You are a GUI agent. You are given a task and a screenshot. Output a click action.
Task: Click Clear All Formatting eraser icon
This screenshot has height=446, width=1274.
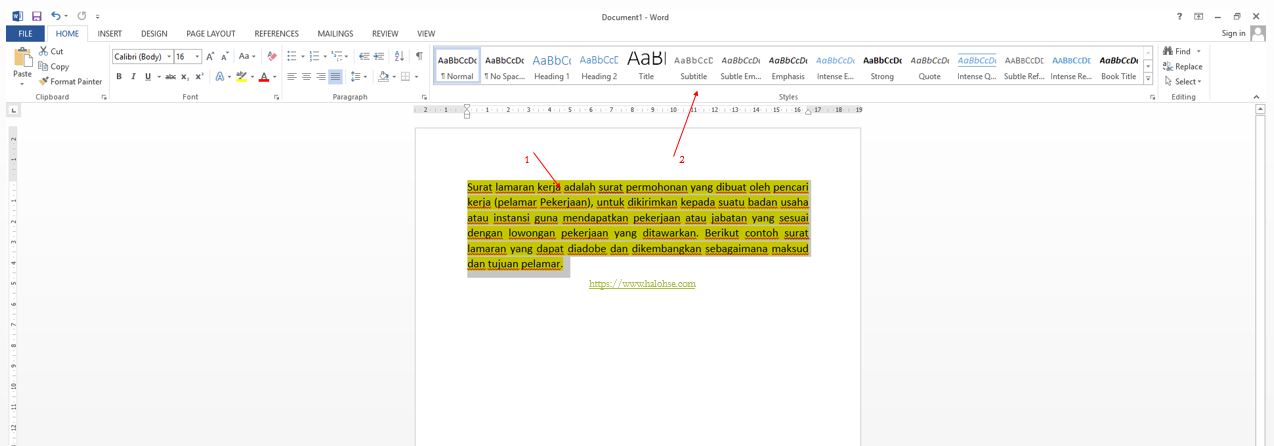[x=272, y=57]
